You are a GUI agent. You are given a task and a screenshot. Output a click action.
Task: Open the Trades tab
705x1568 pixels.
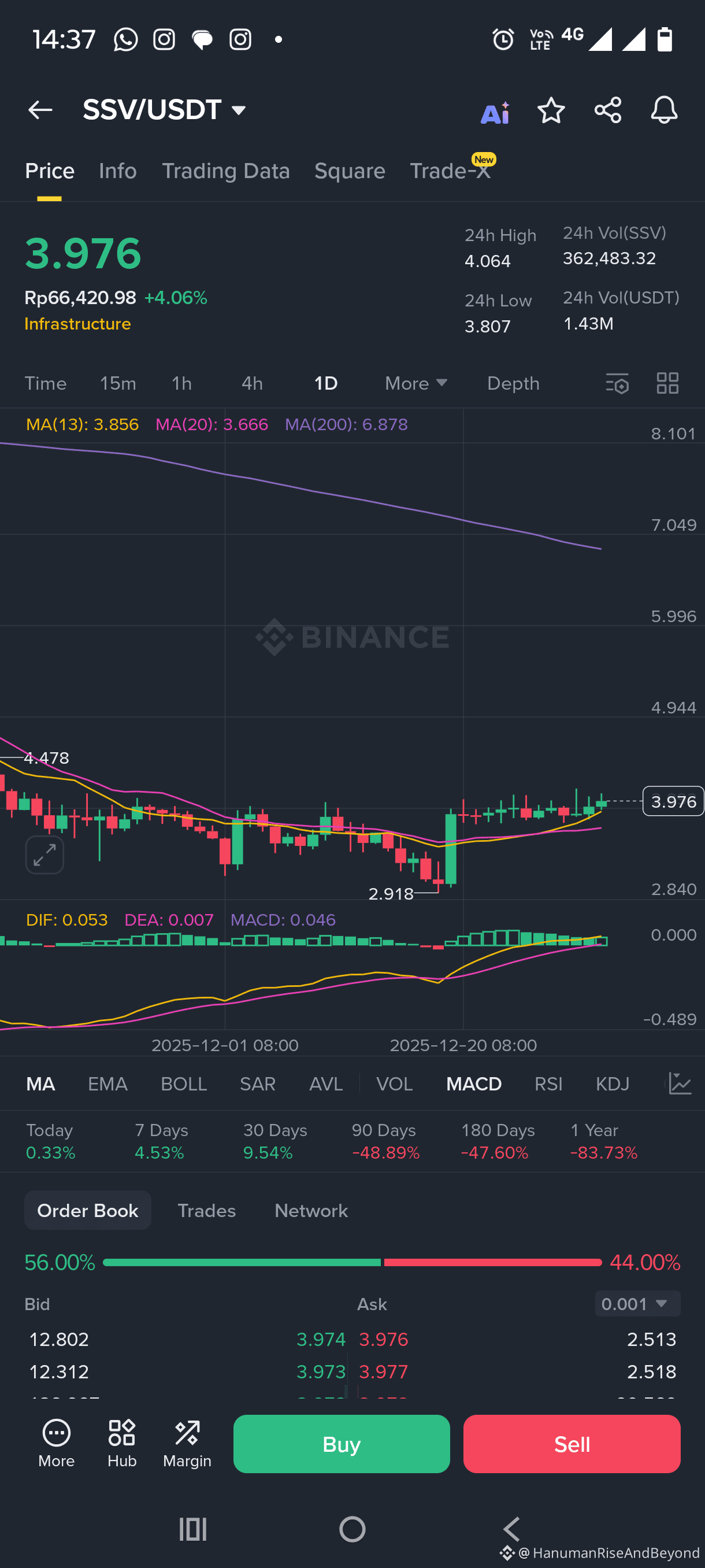pyautogui.click(x=207, y=1210)
